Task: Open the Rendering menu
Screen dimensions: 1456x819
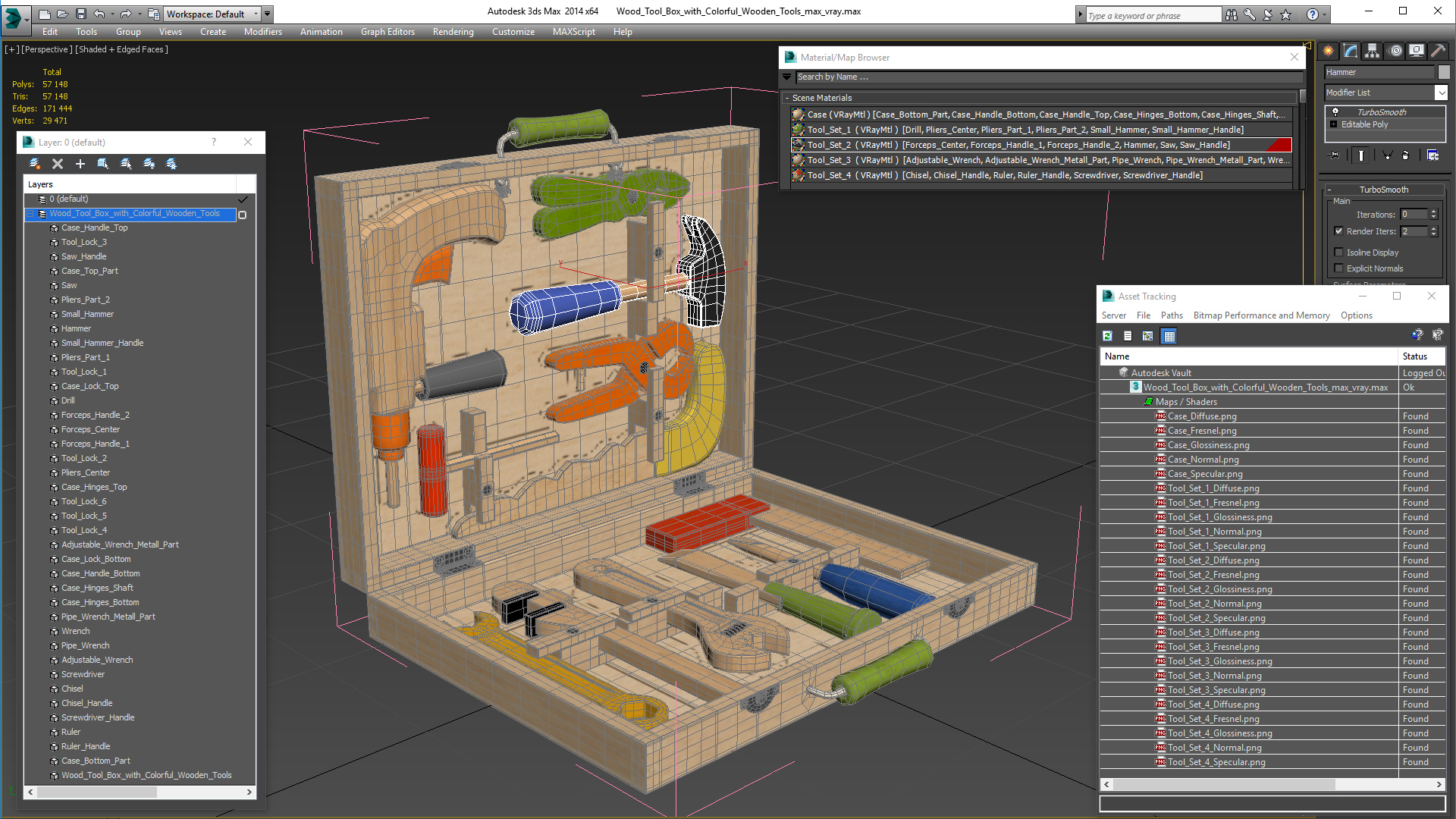Action: pos(453,32)
